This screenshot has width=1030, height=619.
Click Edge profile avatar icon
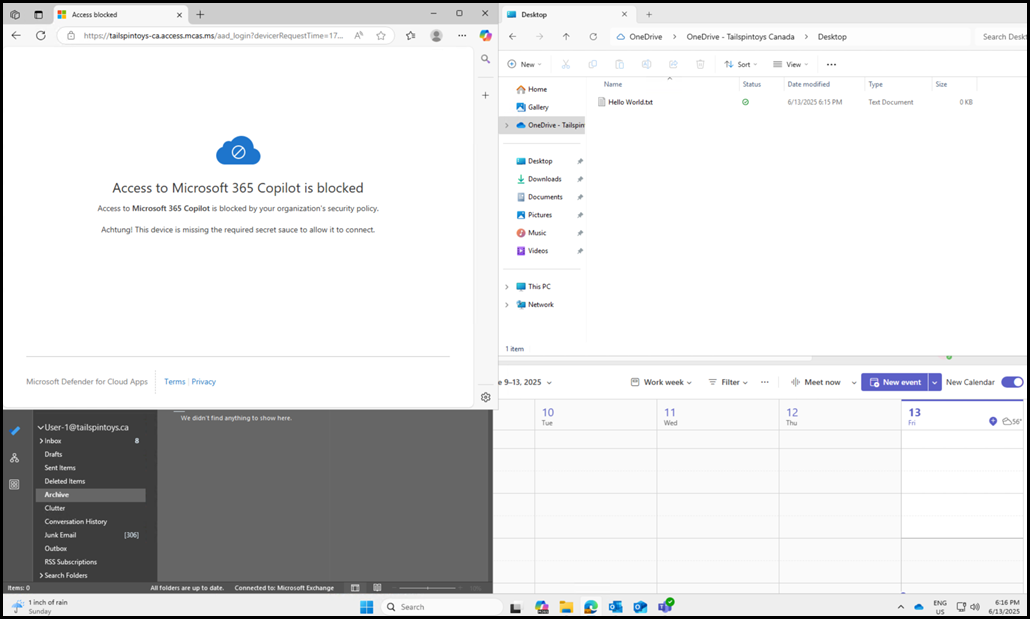click(436, 35)
